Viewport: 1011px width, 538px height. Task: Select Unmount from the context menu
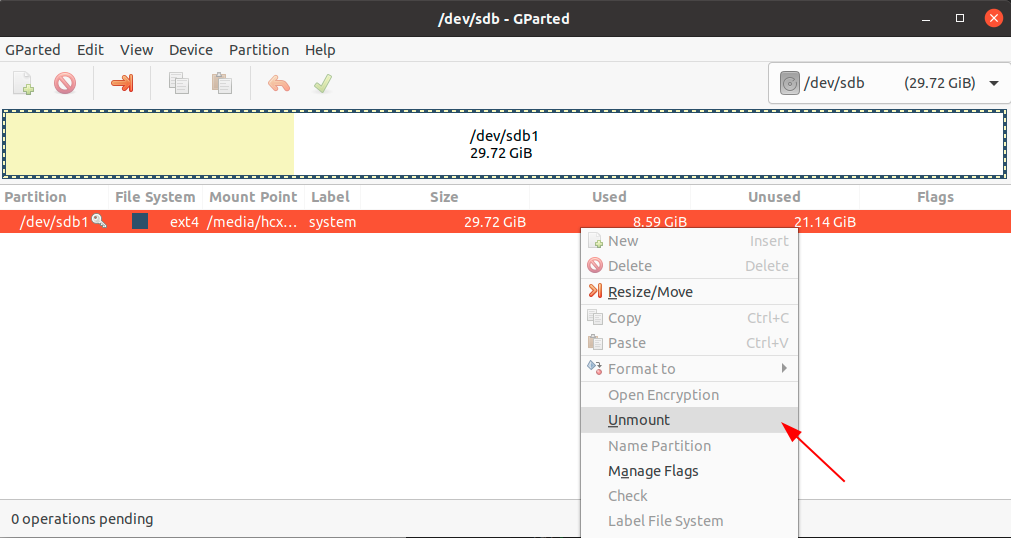point(639,420)
